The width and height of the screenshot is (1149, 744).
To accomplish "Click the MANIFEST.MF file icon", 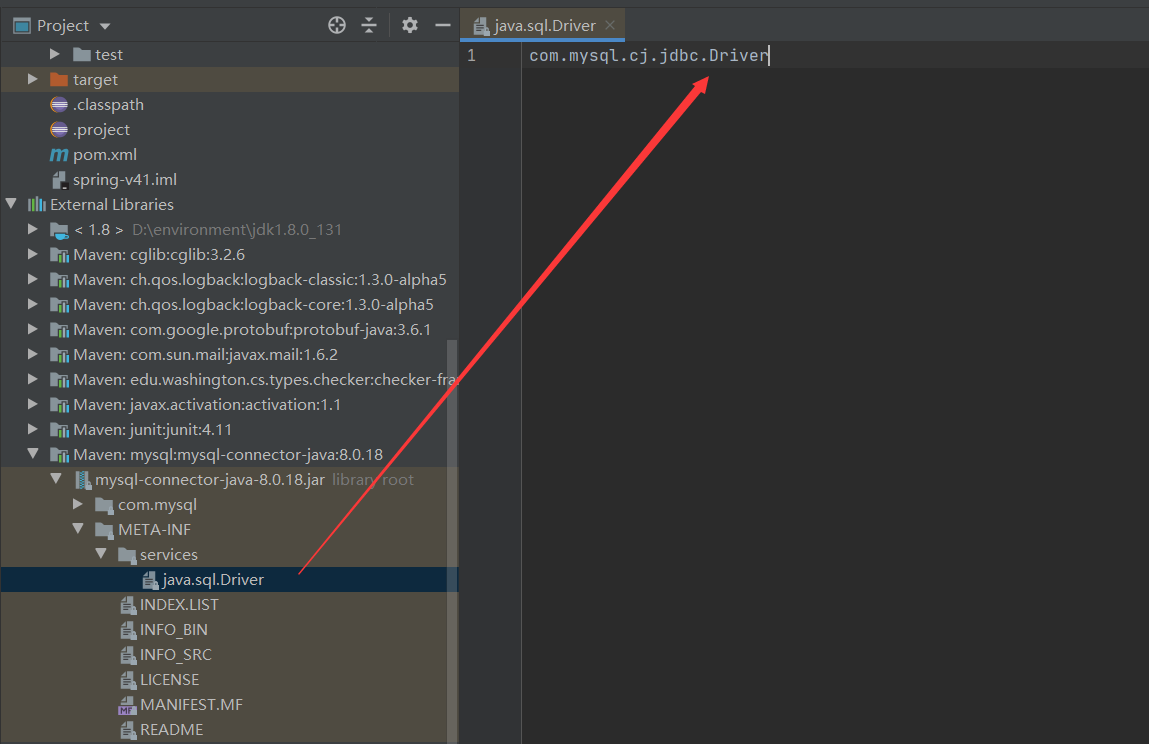I will tap(128, 705).
